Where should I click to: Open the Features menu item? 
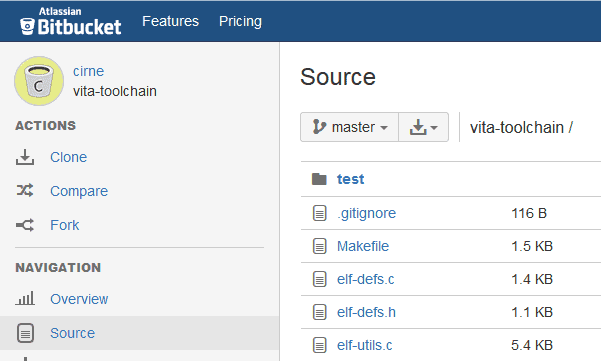pyautogui.click(x=171, y=21)
